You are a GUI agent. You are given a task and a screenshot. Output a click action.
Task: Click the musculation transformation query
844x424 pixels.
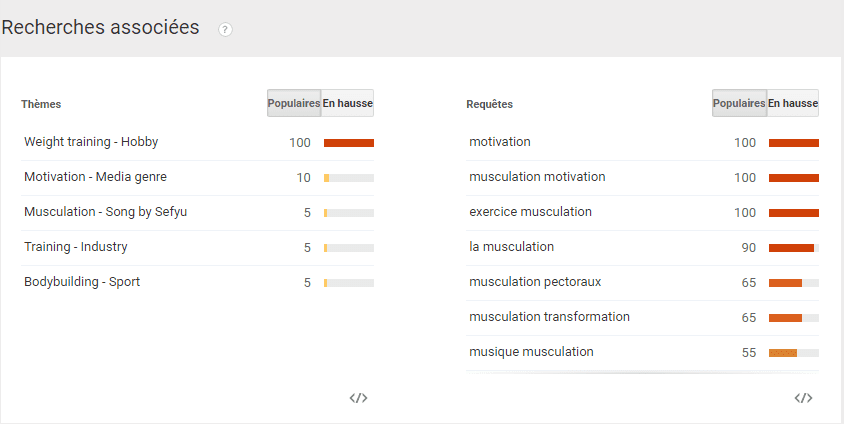(549, 317)
